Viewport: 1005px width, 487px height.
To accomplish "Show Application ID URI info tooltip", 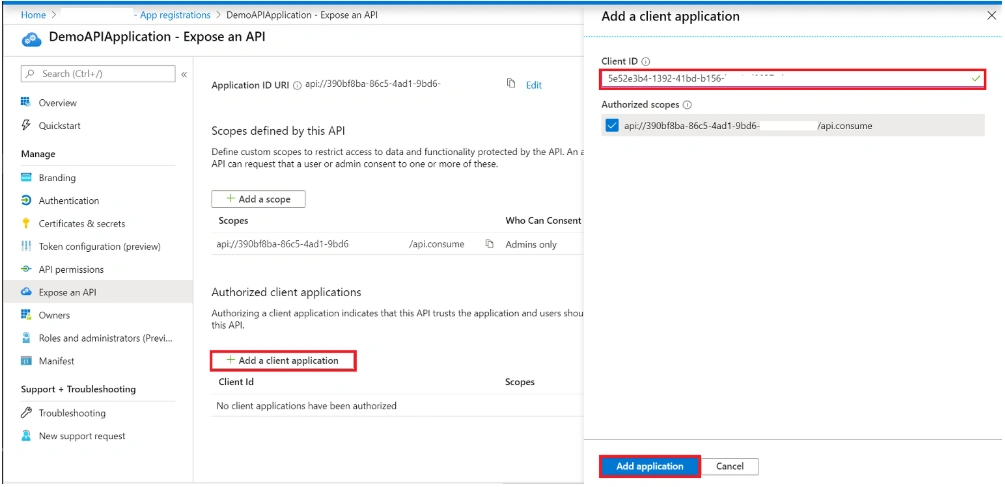I will (x=297, y=85).
